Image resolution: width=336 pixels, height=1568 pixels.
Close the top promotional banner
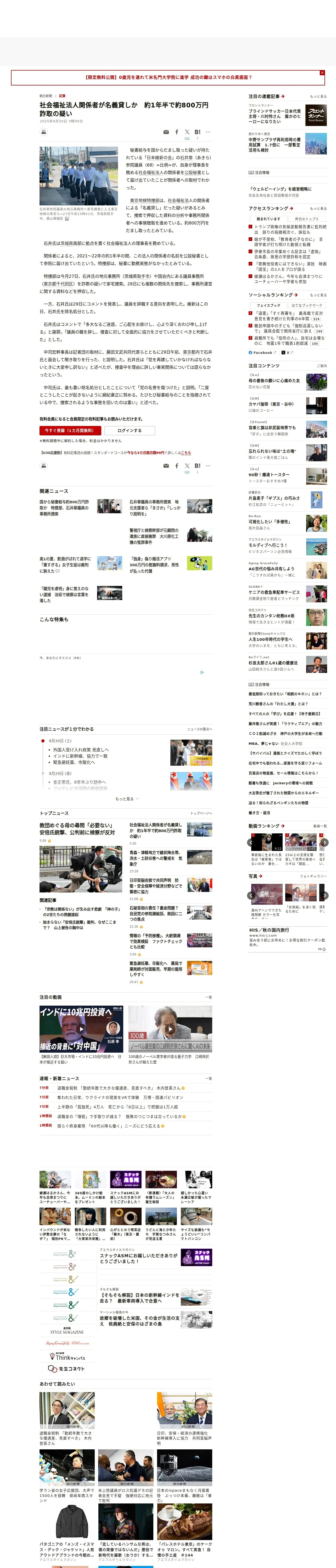(322, 72)
